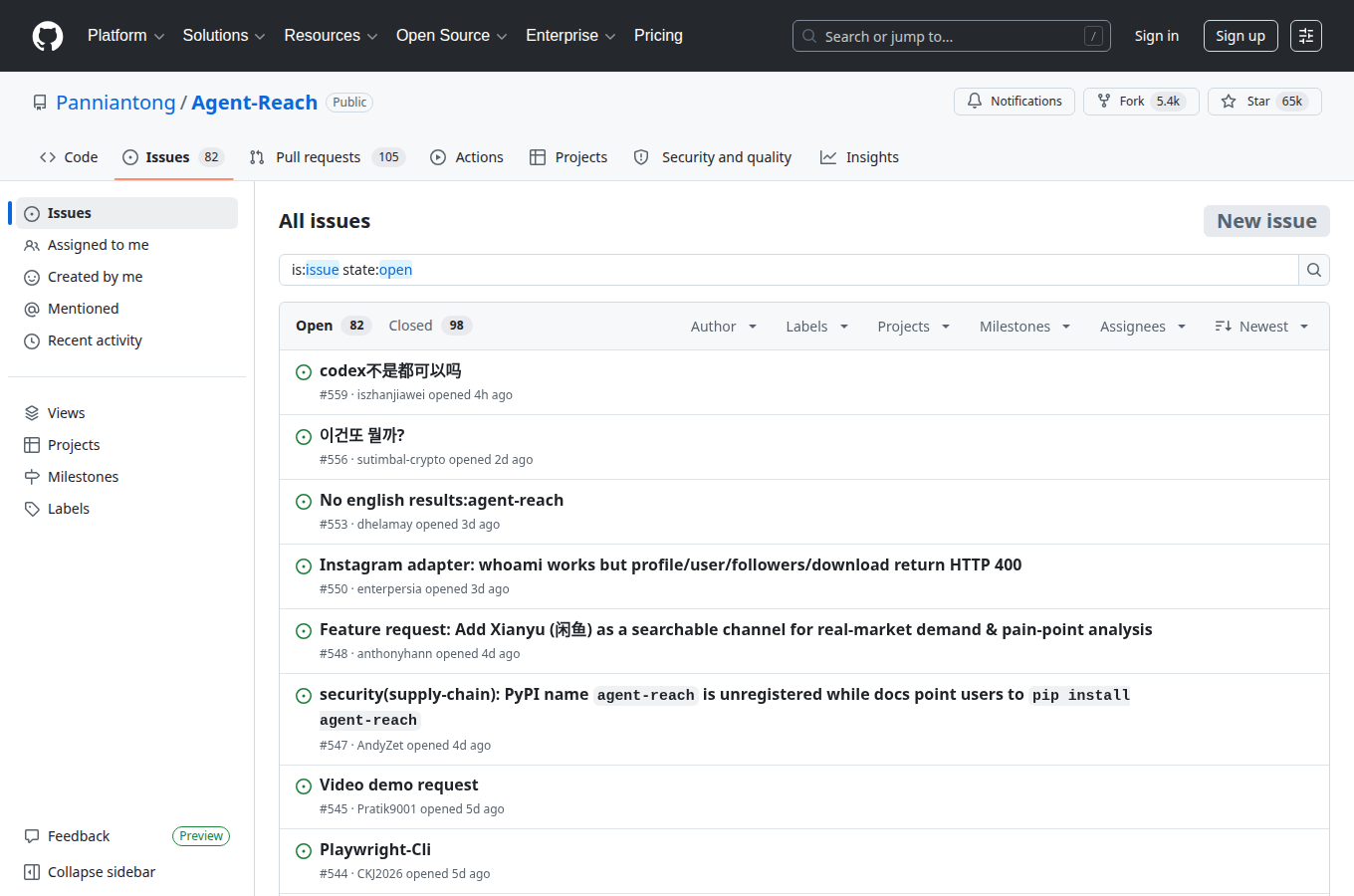The image size is (1354, 896).
Task: Click the open-issue icon for Playwright-Cli
Action: (x=304, y=851)
